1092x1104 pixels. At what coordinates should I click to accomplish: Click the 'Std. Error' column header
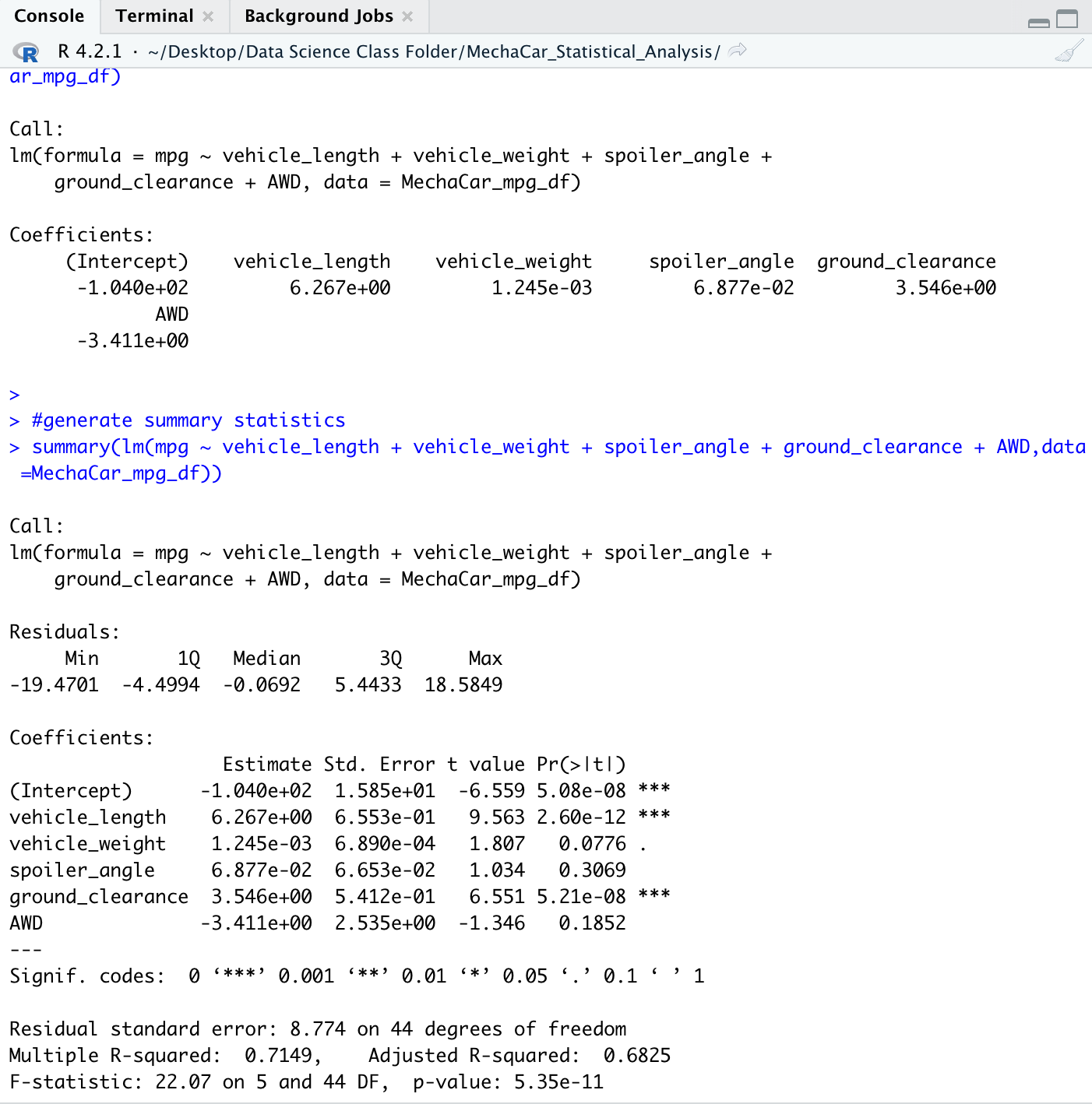(x=379, y=765)
